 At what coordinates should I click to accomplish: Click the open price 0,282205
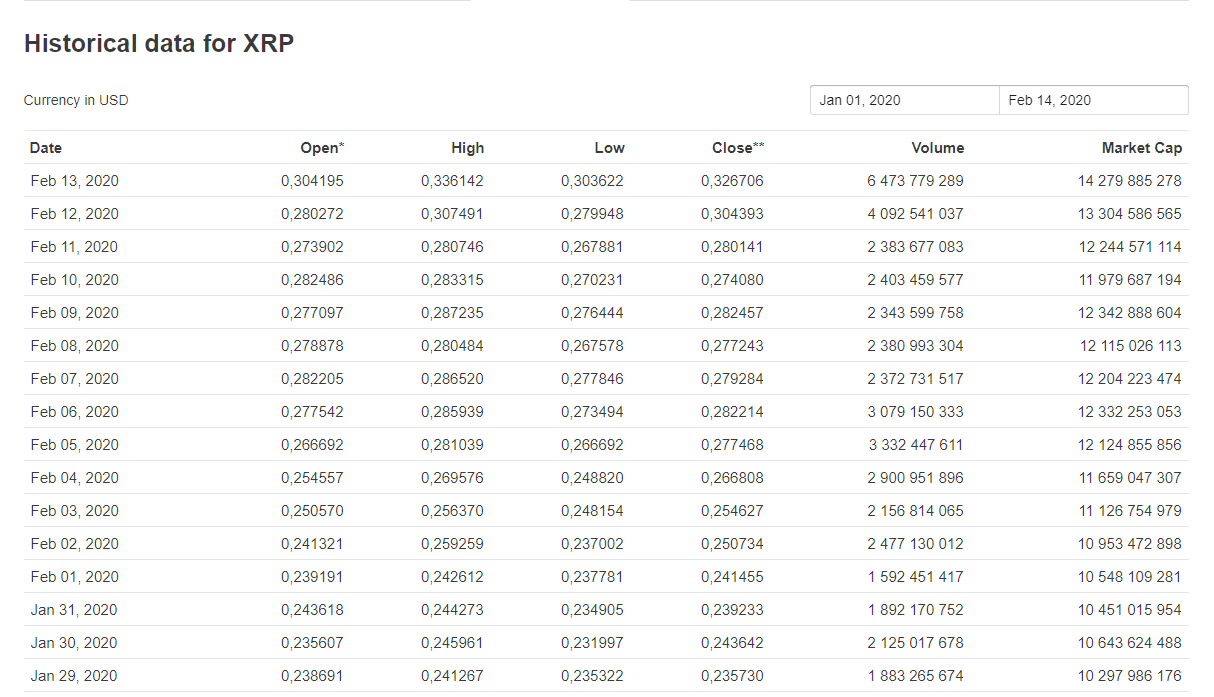coord(312,379)
